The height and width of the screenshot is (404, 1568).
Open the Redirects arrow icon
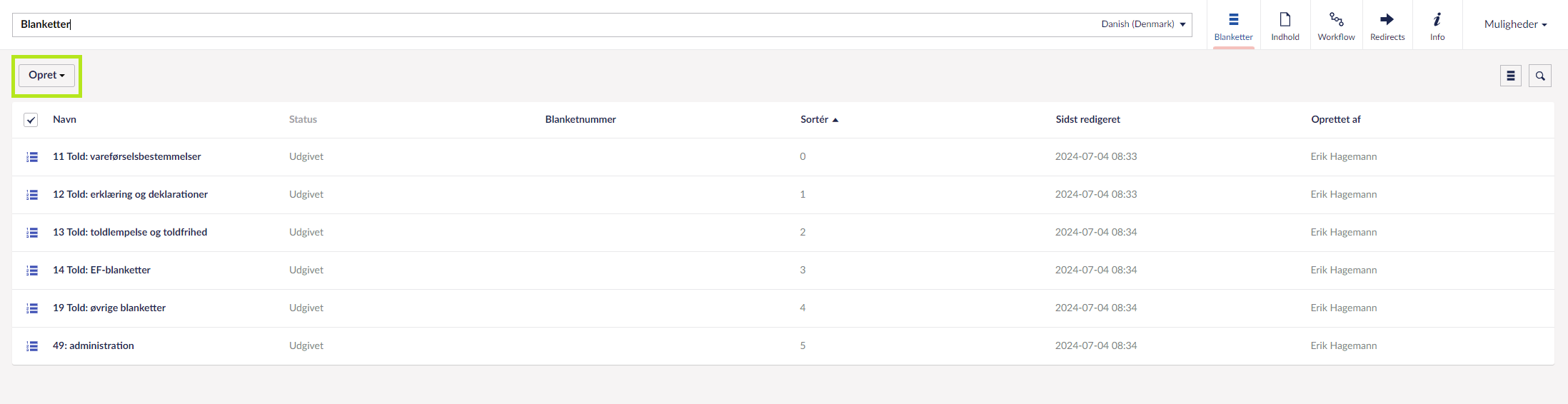(x=1387, y=26)
